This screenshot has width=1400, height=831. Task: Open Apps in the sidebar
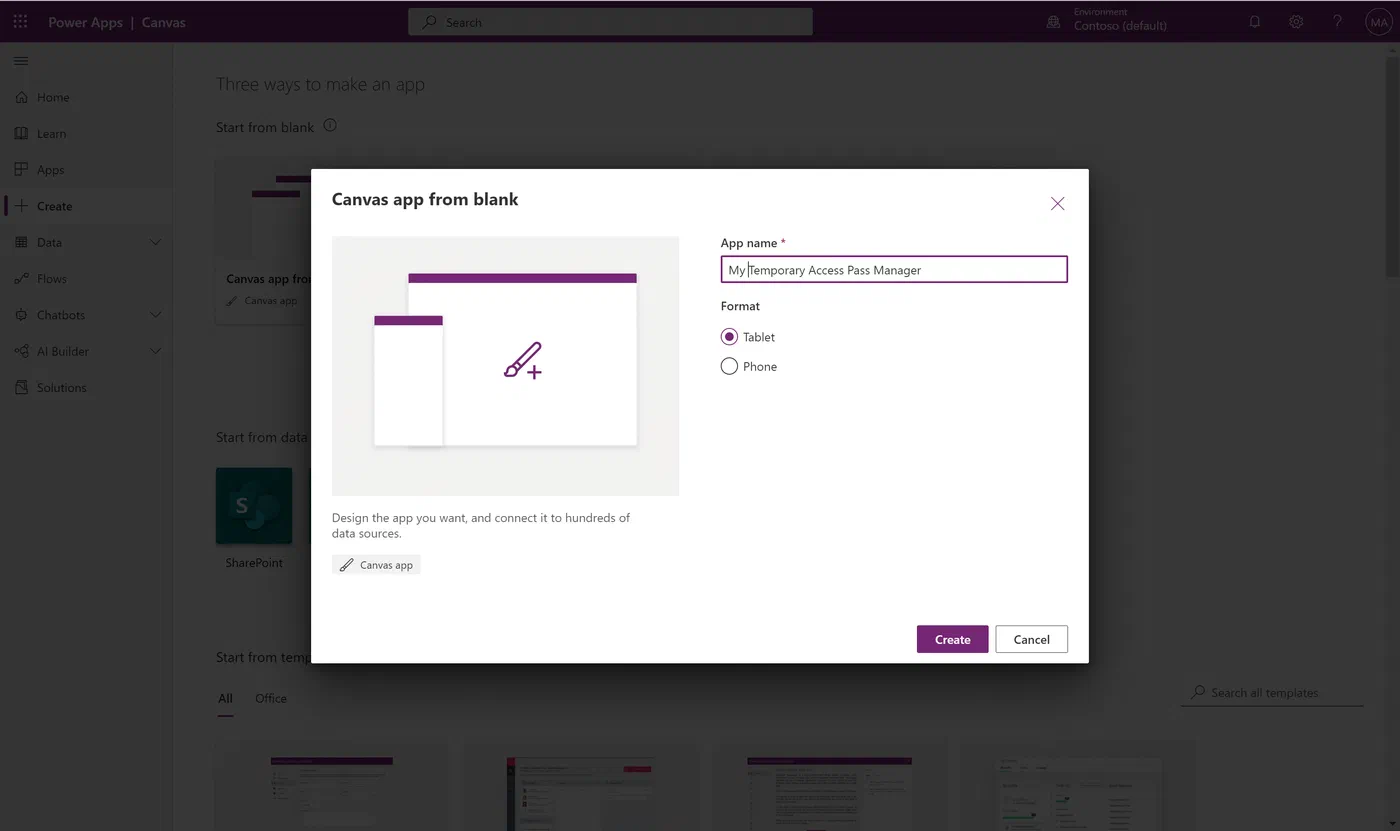click(86, 169)
